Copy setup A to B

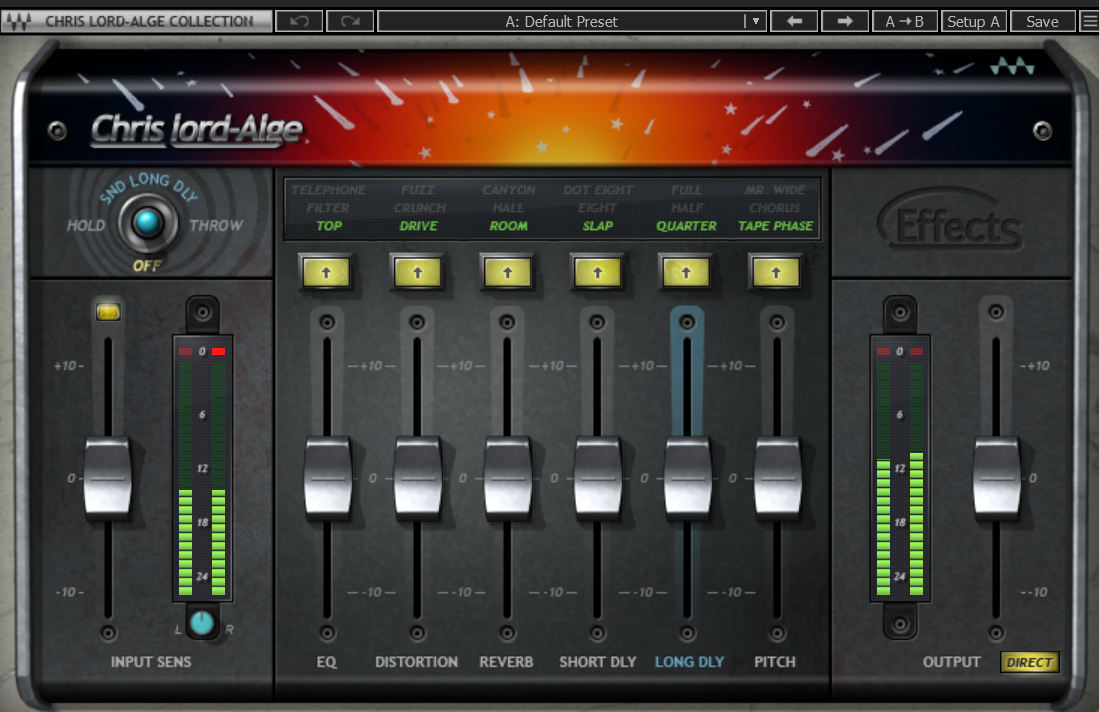tap(904, 21)
